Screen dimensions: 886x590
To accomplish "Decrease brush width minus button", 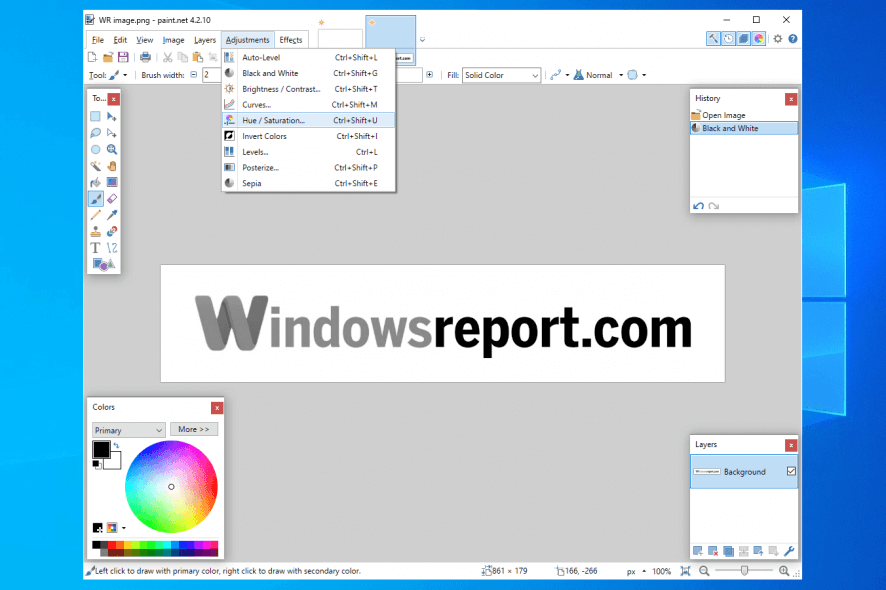I will coord(194,75).
